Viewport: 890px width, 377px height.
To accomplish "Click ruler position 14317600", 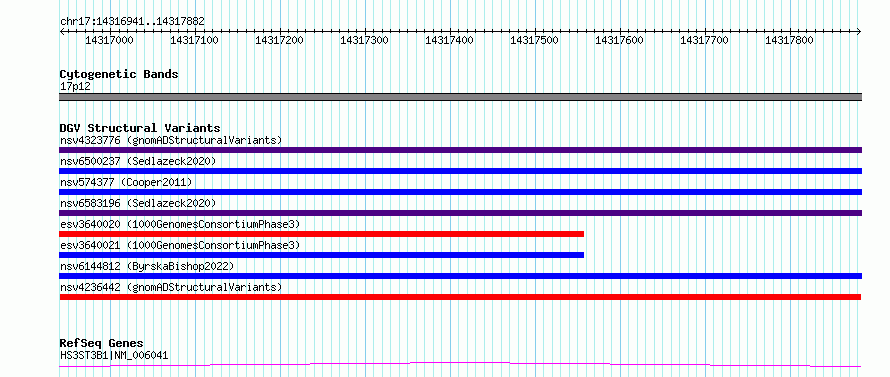I will tap(620, 40).
